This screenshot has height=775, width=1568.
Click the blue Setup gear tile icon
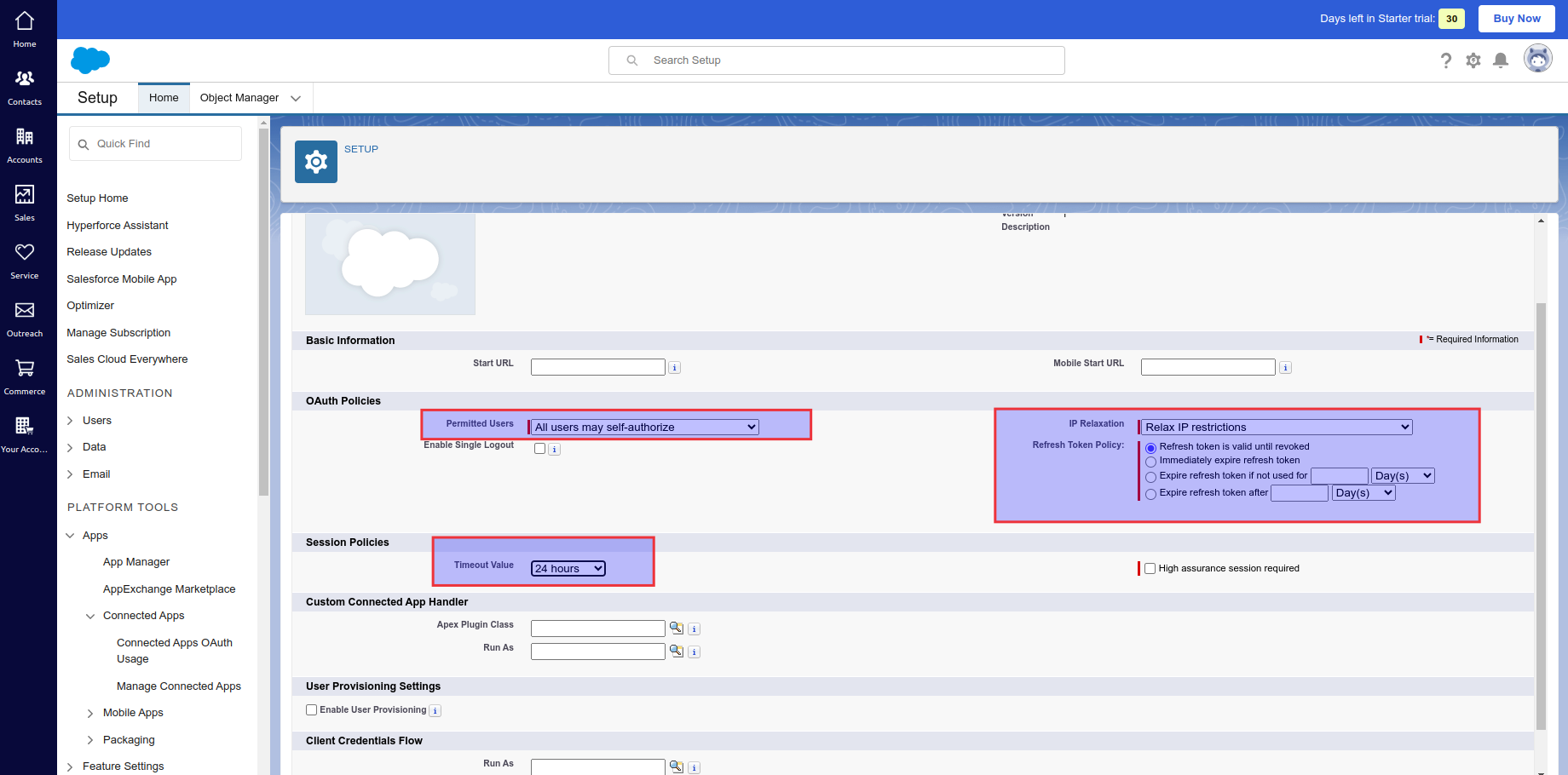[x=316, y=162]
